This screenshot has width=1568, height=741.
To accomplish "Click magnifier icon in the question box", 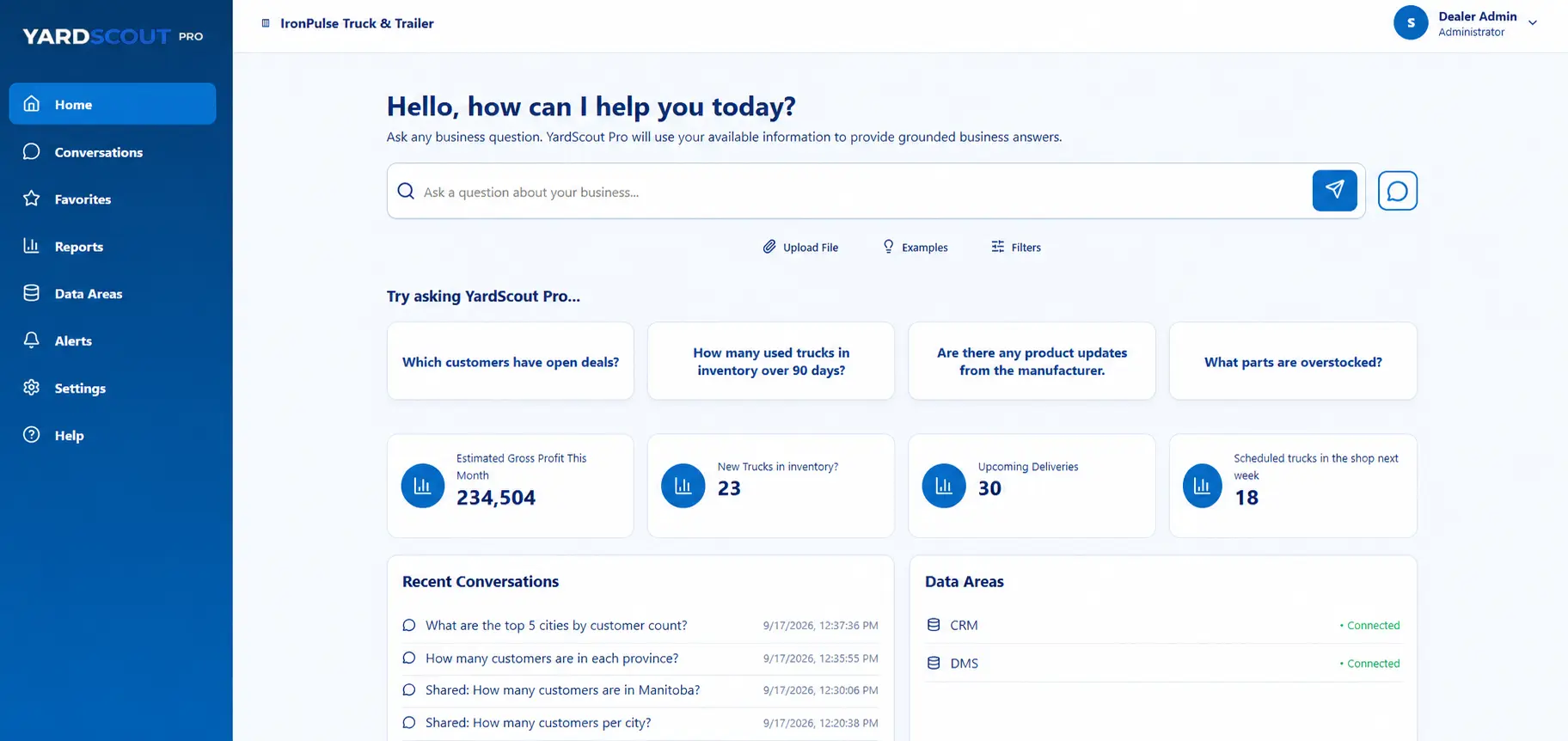I will (406, 191).
